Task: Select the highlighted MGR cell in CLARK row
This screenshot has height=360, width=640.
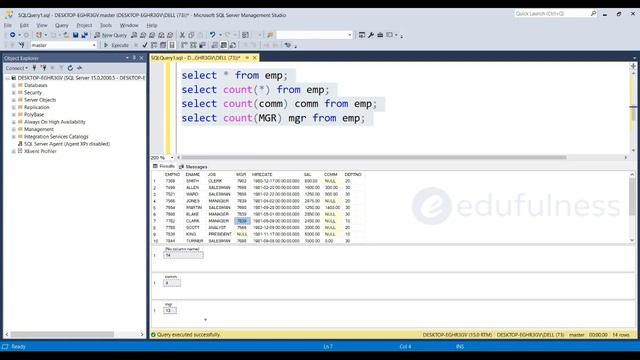Action: click(242, 221)
